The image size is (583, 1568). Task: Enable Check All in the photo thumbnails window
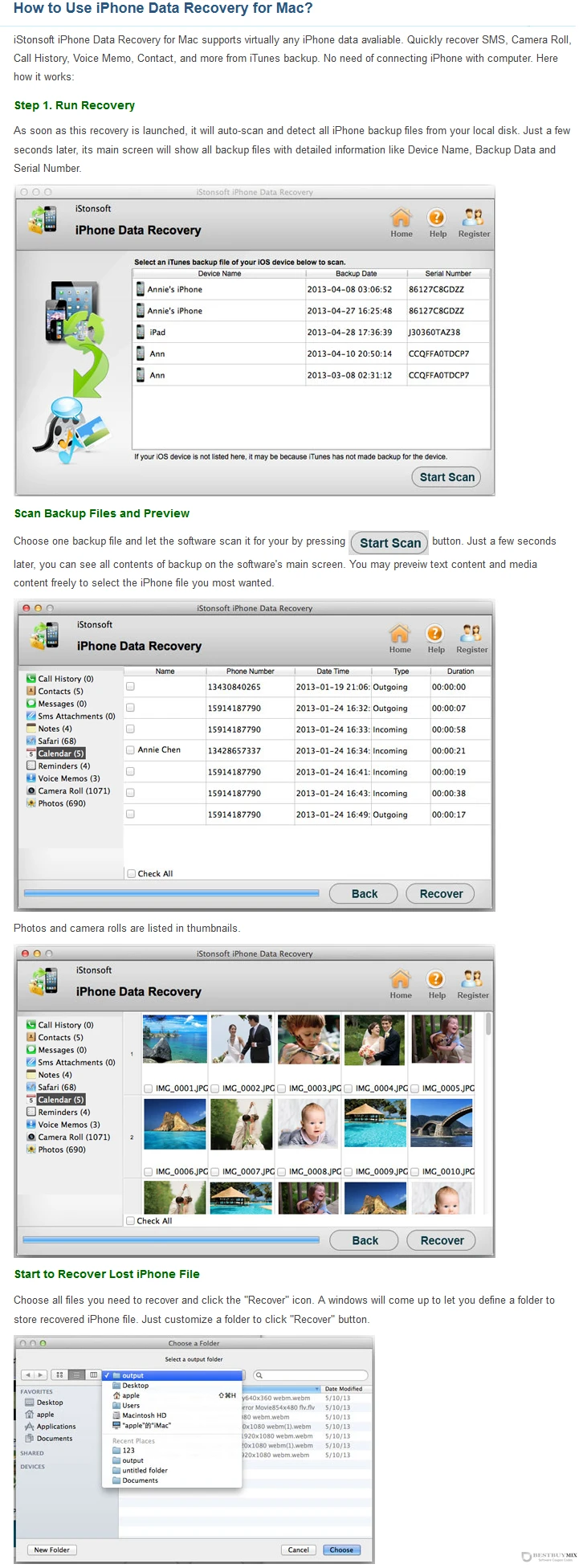point(130,1221)
